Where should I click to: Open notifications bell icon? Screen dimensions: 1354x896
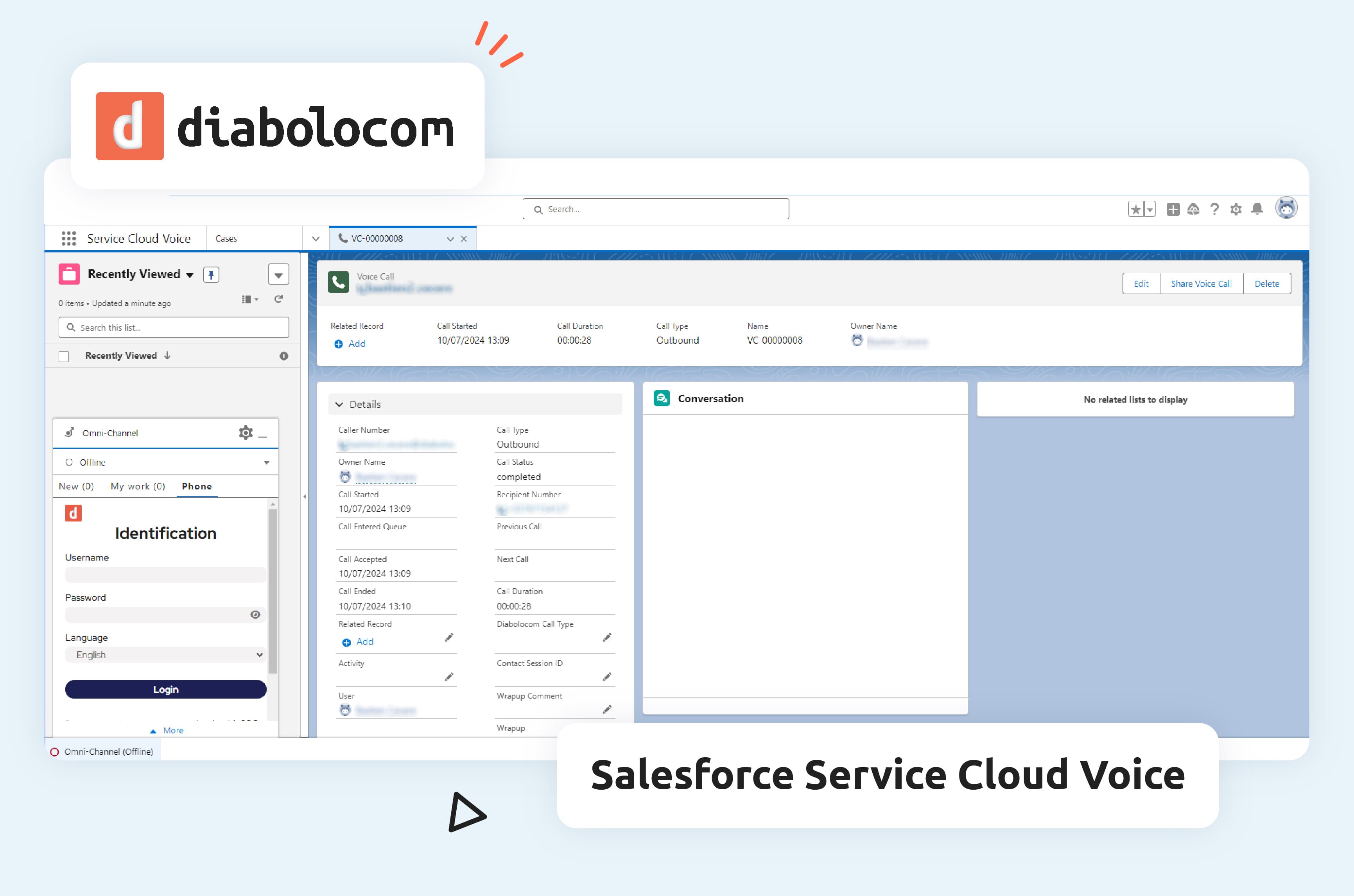[1257, 210]
